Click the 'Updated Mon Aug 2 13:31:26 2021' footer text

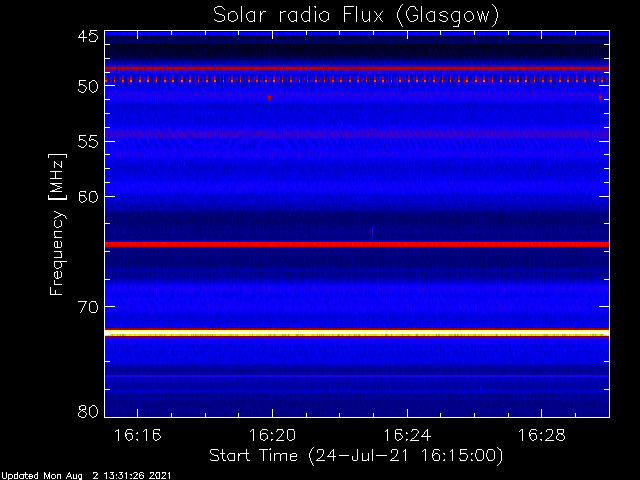point(86,476)
